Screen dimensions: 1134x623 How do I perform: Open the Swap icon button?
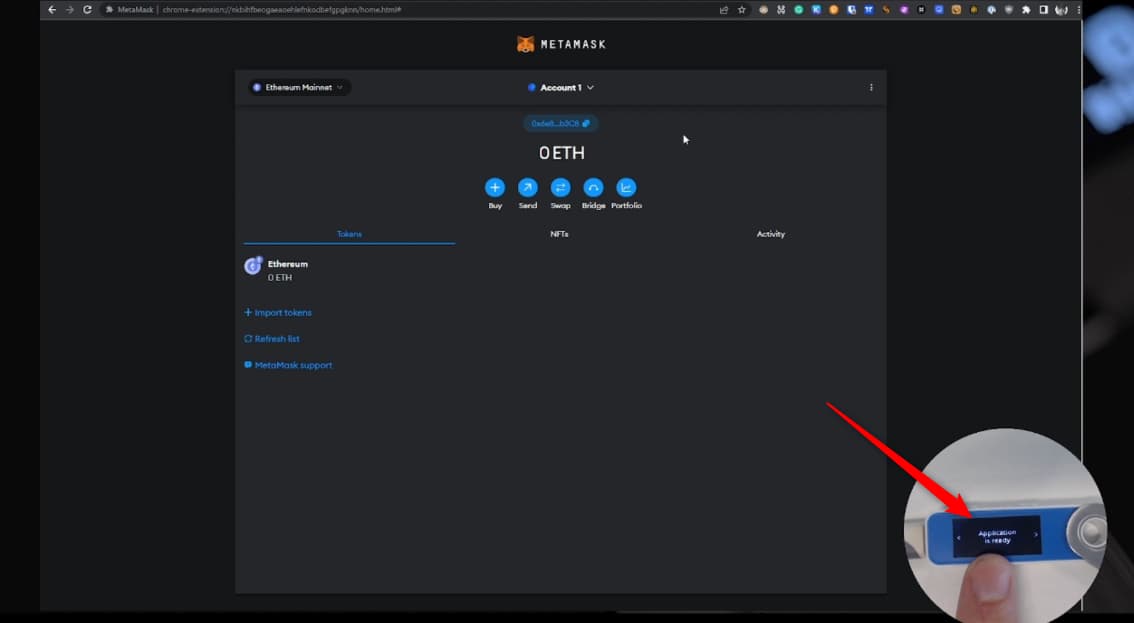560,188
